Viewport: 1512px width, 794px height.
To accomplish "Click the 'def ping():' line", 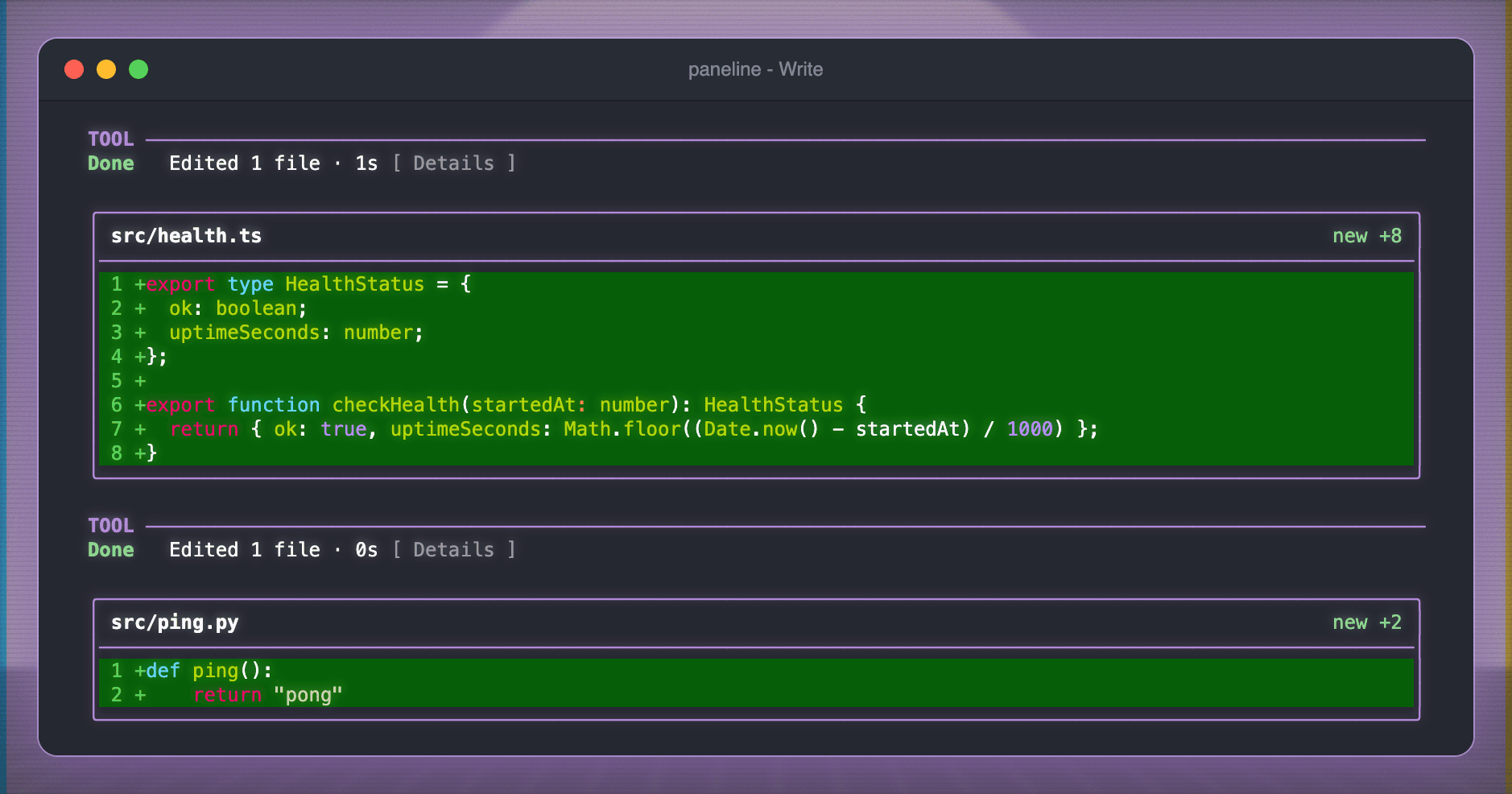I will [x=756, y=671].
